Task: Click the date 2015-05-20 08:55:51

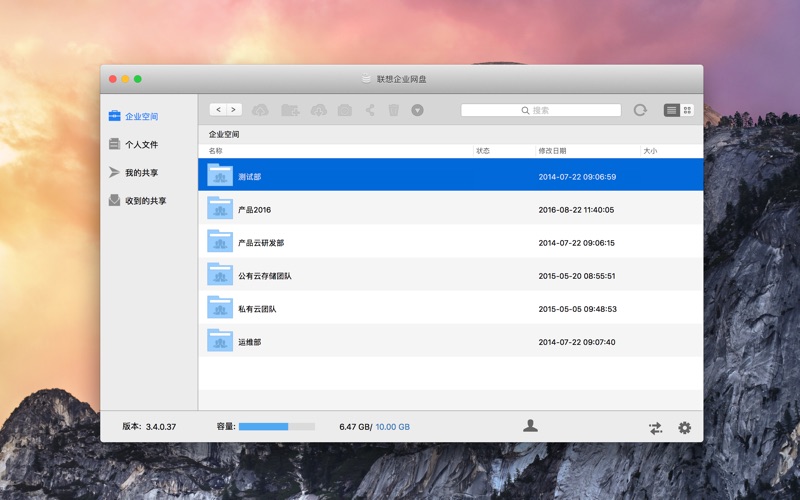Action: 577,276
